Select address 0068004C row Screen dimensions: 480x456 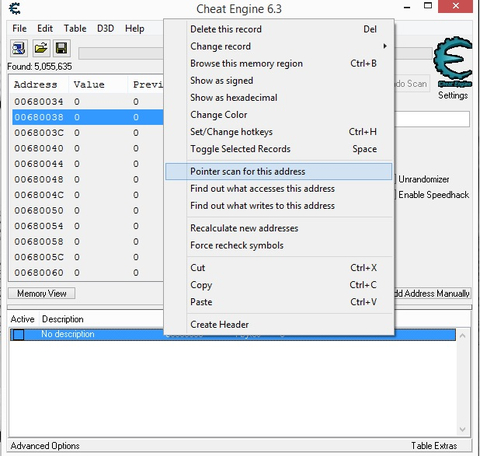(88, 195)
